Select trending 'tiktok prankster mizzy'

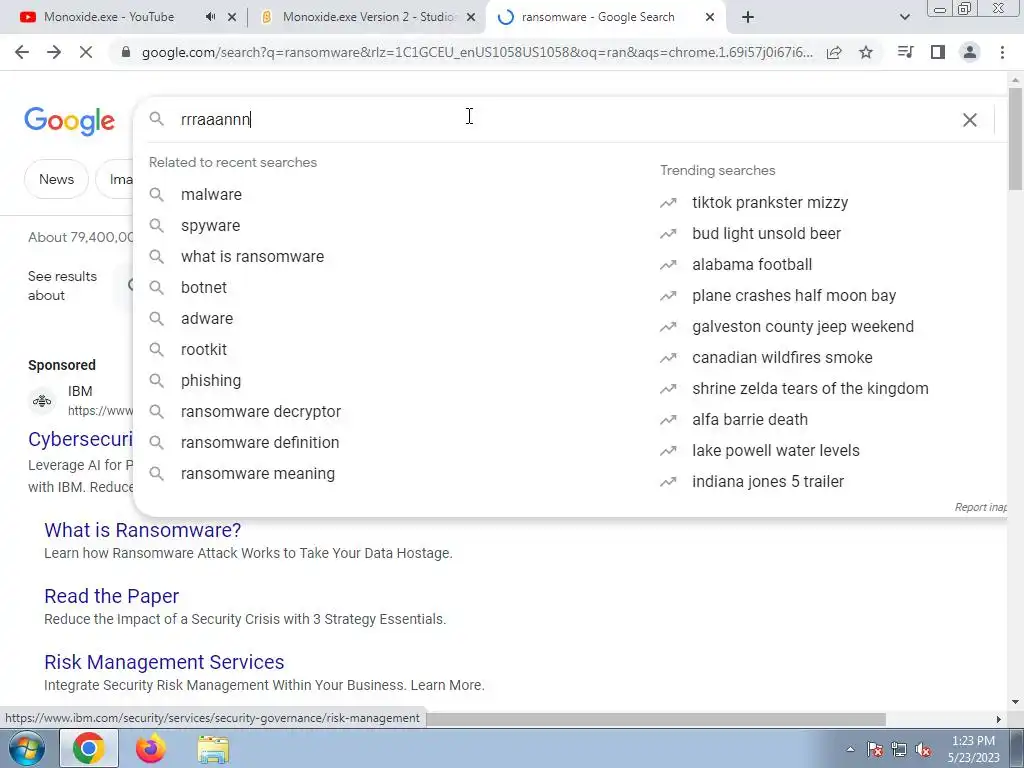click(770, 202)
